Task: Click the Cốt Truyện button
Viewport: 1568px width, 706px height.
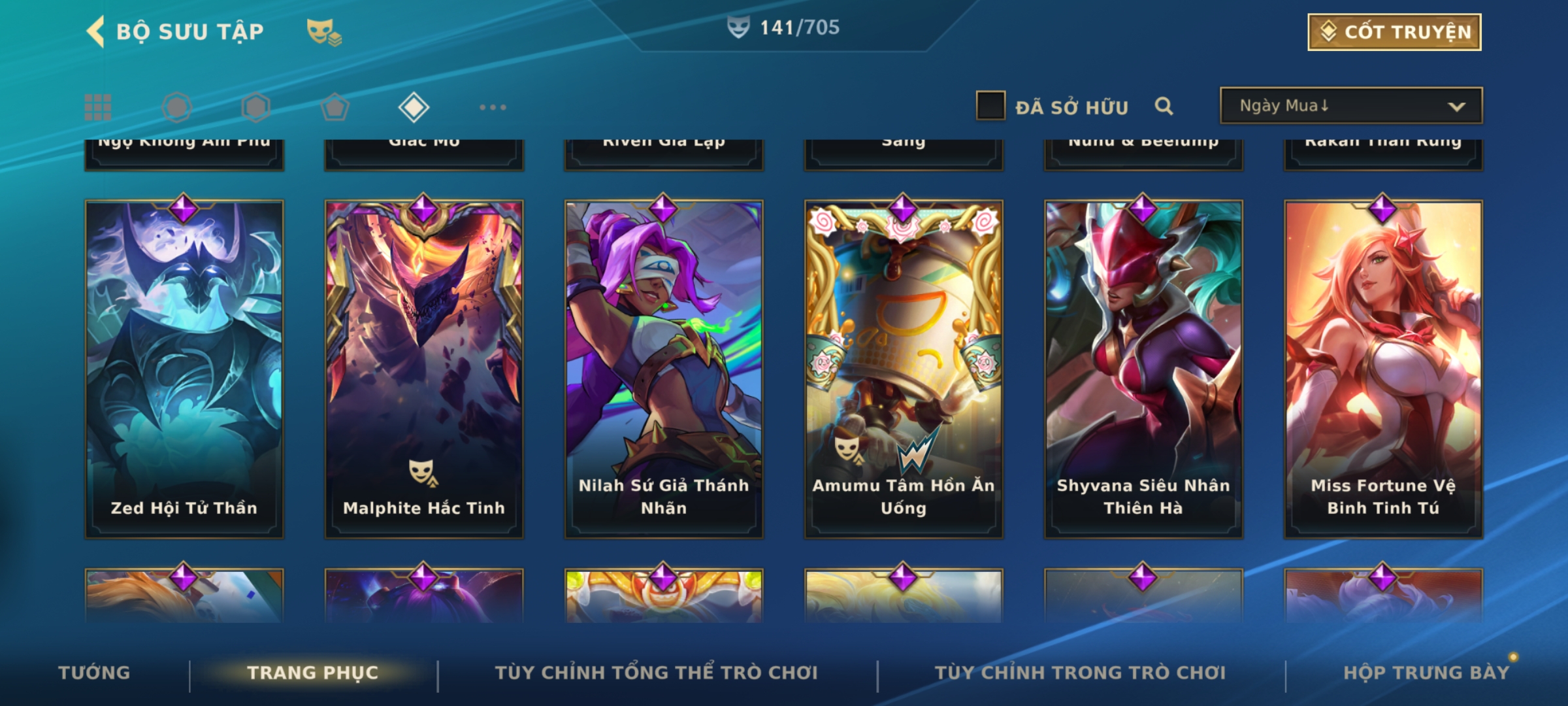Action: (x=1394, y=32)
